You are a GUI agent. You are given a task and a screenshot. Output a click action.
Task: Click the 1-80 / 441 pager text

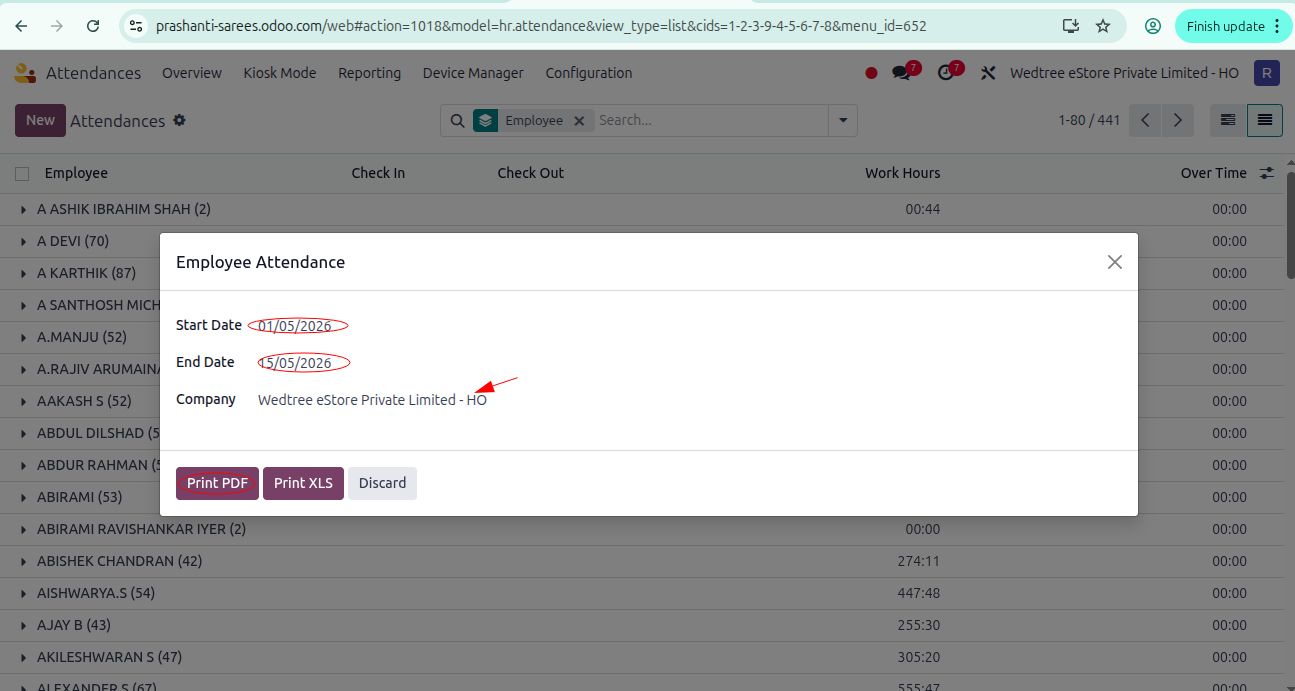tap(1089, 120)
